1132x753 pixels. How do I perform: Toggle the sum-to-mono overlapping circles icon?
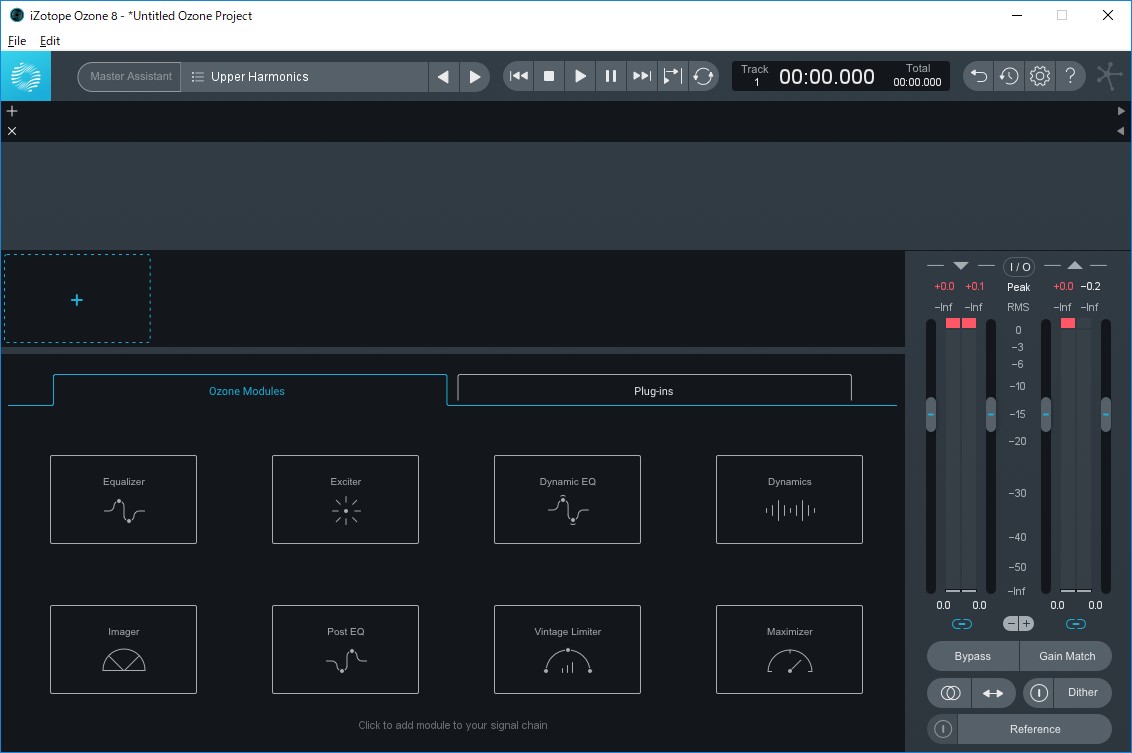click(x=950, y=693)
